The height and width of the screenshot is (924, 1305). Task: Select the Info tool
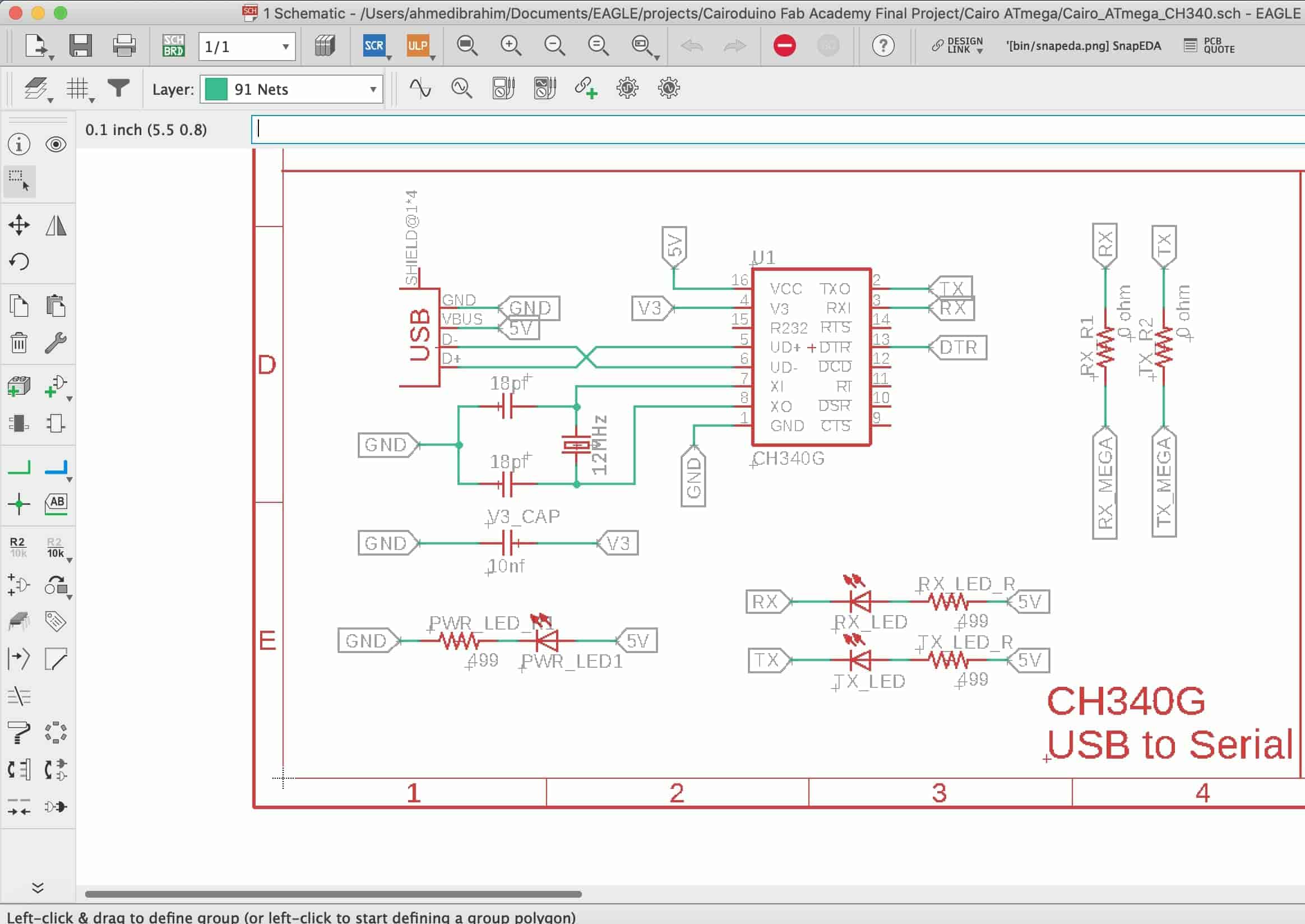pos(20,145)
